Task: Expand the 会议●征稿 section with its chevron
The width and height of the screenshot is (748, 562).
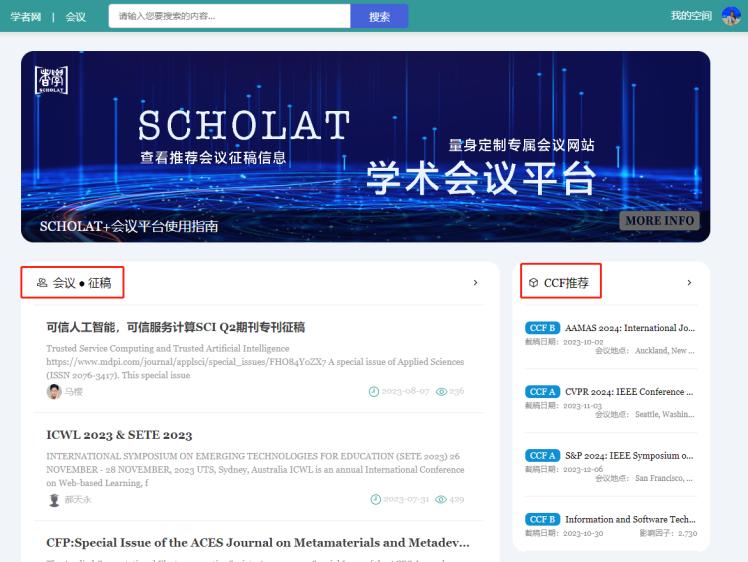Action: [x=475, y=283]
